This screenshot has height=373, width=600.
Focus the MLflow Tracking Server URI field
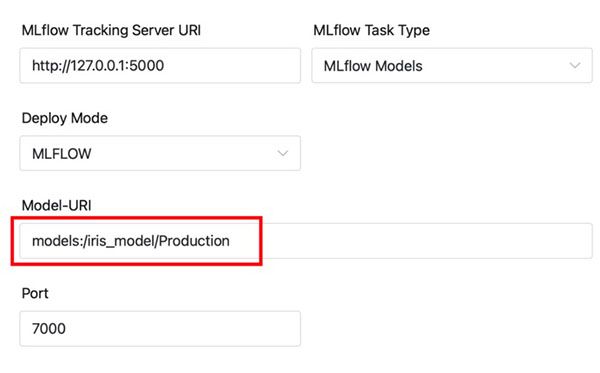(x=160, y=65)
